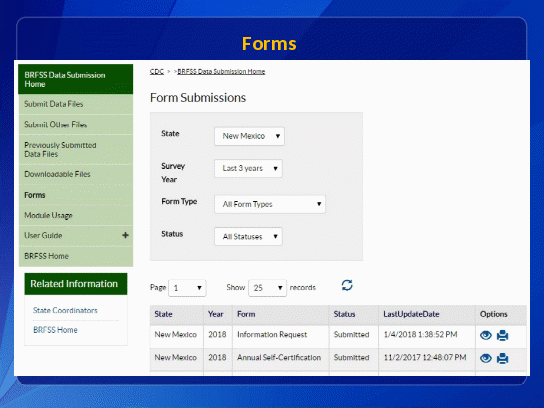The height and width of the screenshot is (408, 544).
Task: Change the Show 25 records dropdown
Action: [x=267, y=288]
